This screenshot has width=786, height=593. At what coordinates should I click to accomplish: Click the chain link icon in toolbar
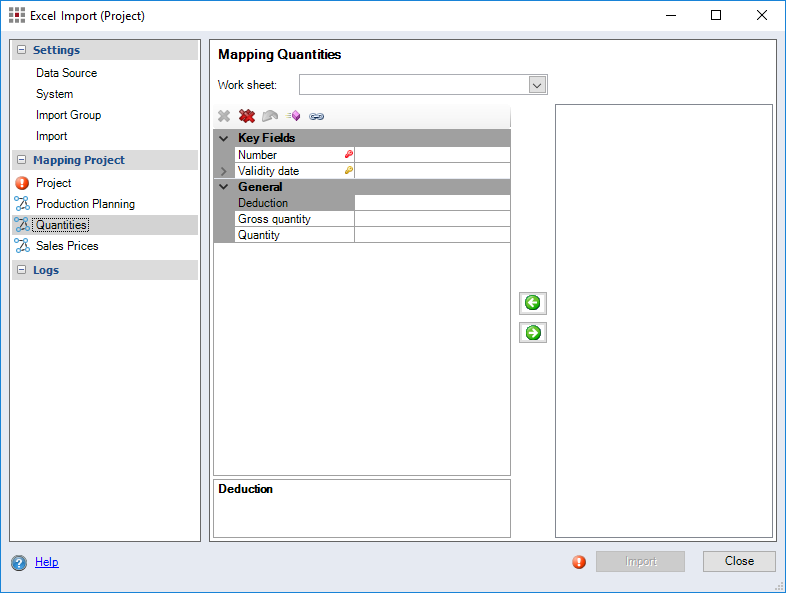tap(317, 116)
